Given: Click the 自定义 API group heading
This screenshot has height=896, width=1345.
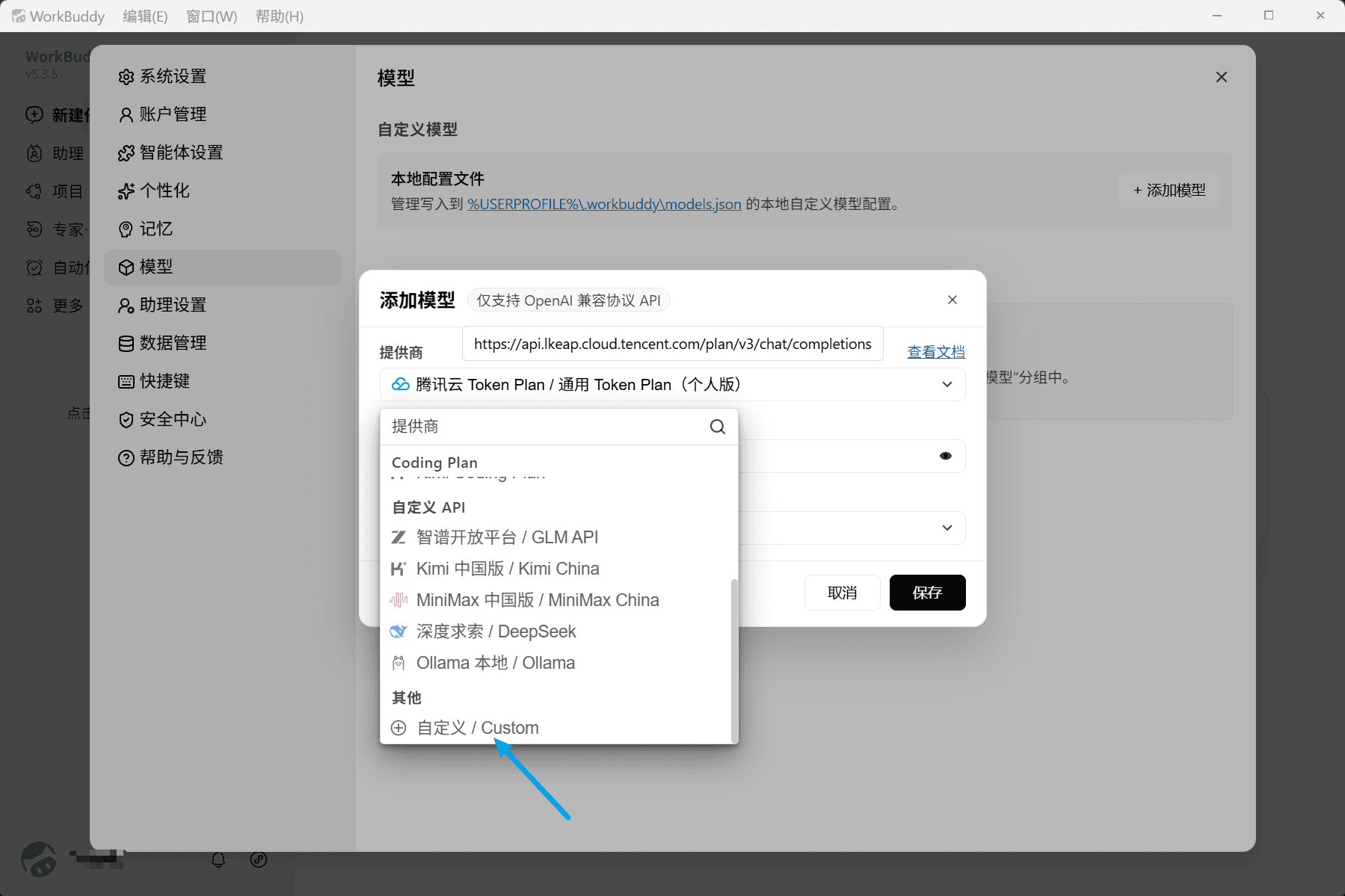Looking at the screenshot, I should 428,507.
